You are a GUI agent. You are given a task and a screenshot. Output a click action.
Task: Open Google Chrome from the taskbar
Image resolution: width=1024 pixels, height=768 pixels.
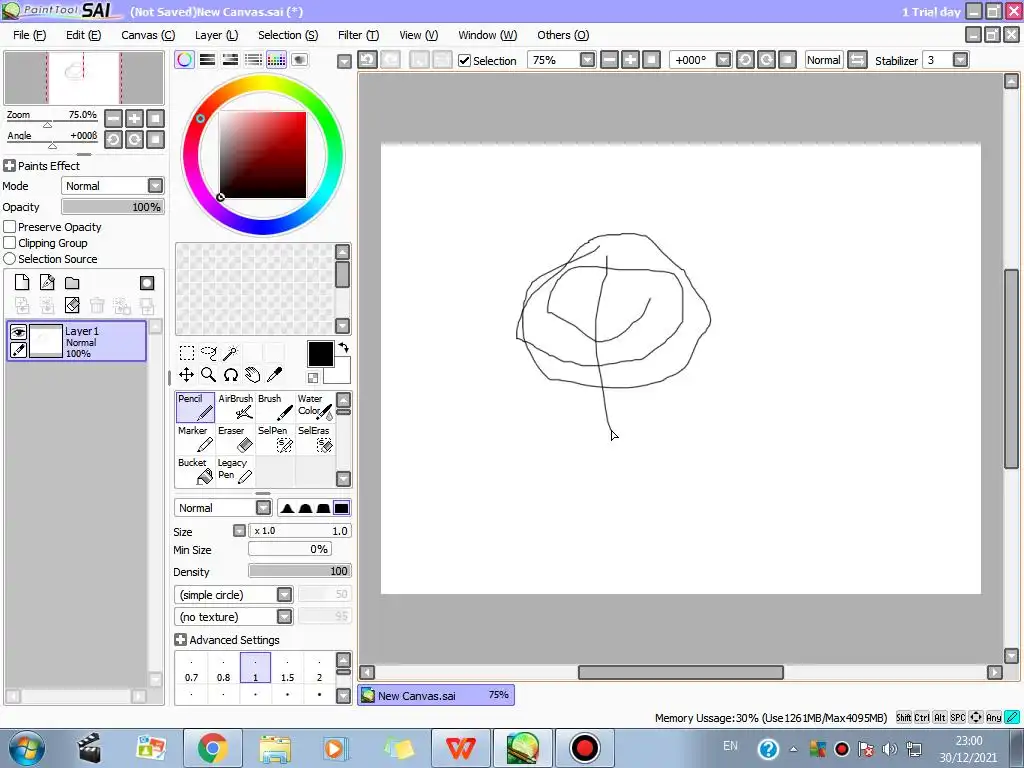pyautogui.click(x=213, y=748)
